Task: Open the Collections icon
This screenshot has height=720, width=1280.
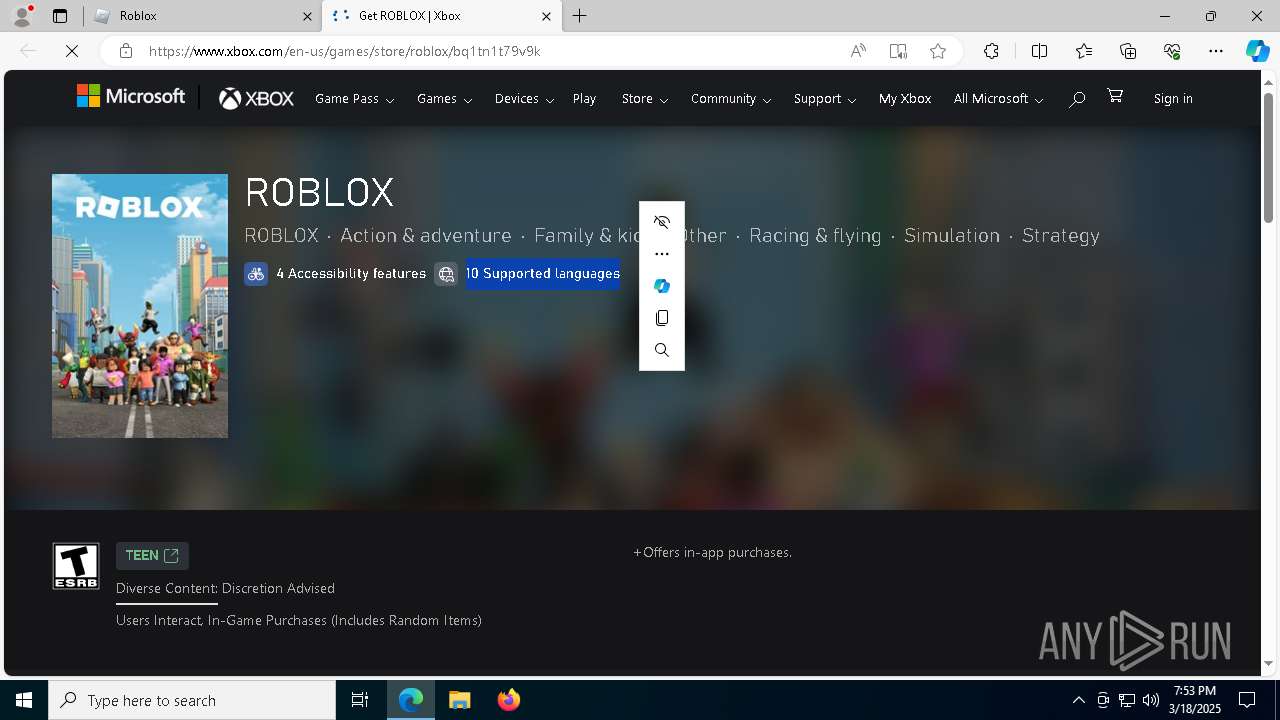Action: tap(1128, 51)
